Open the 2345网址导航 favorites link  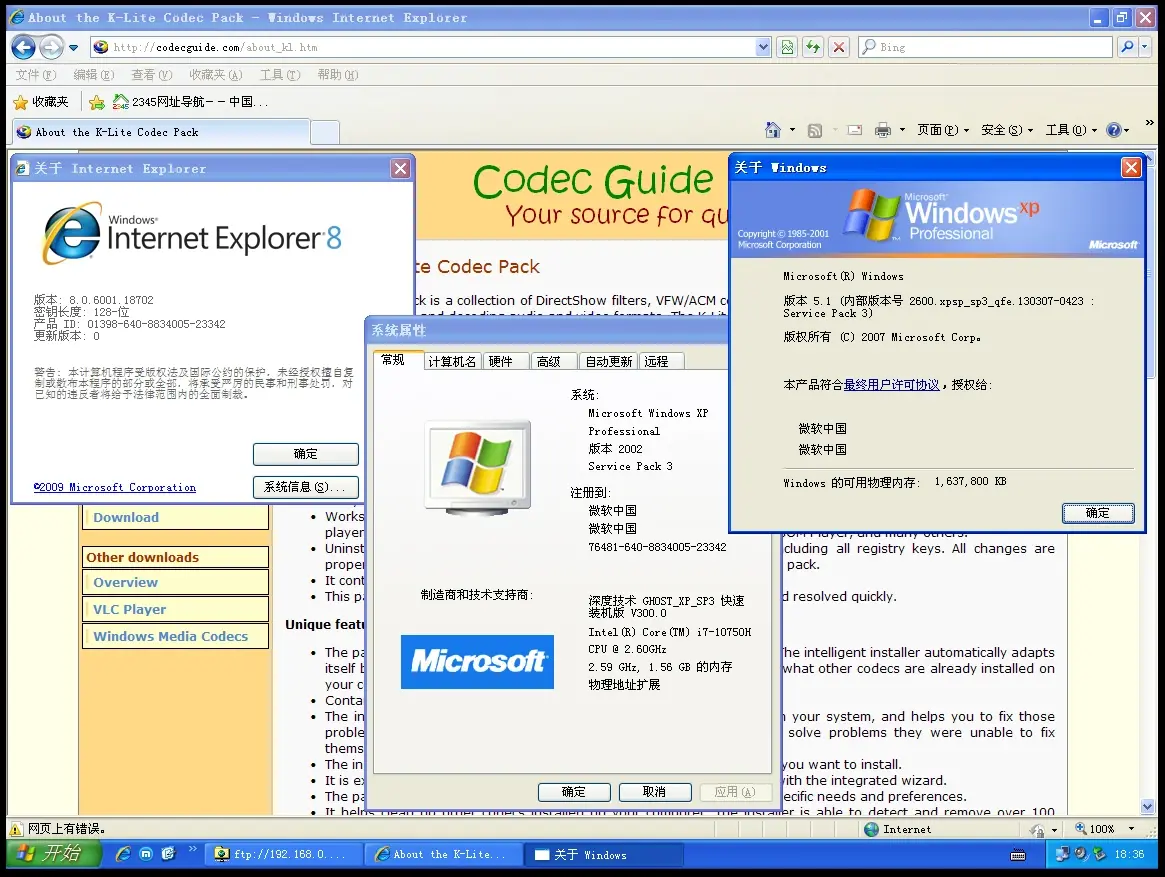(190, 102)
